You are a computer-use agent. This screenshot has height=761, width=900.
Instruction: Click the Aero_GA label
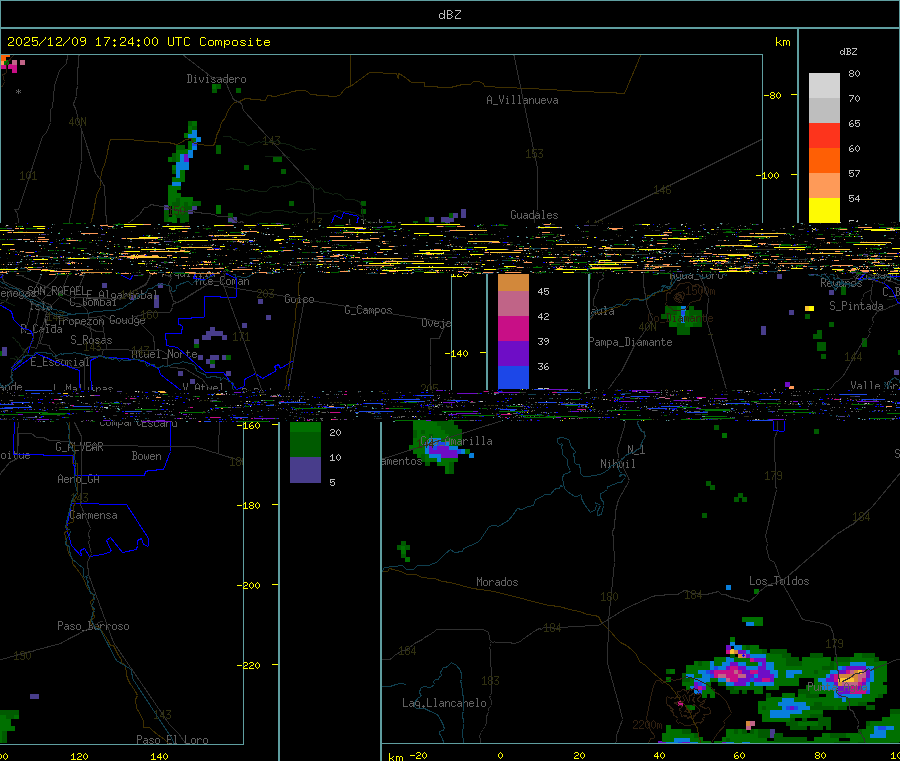[78, 479]
